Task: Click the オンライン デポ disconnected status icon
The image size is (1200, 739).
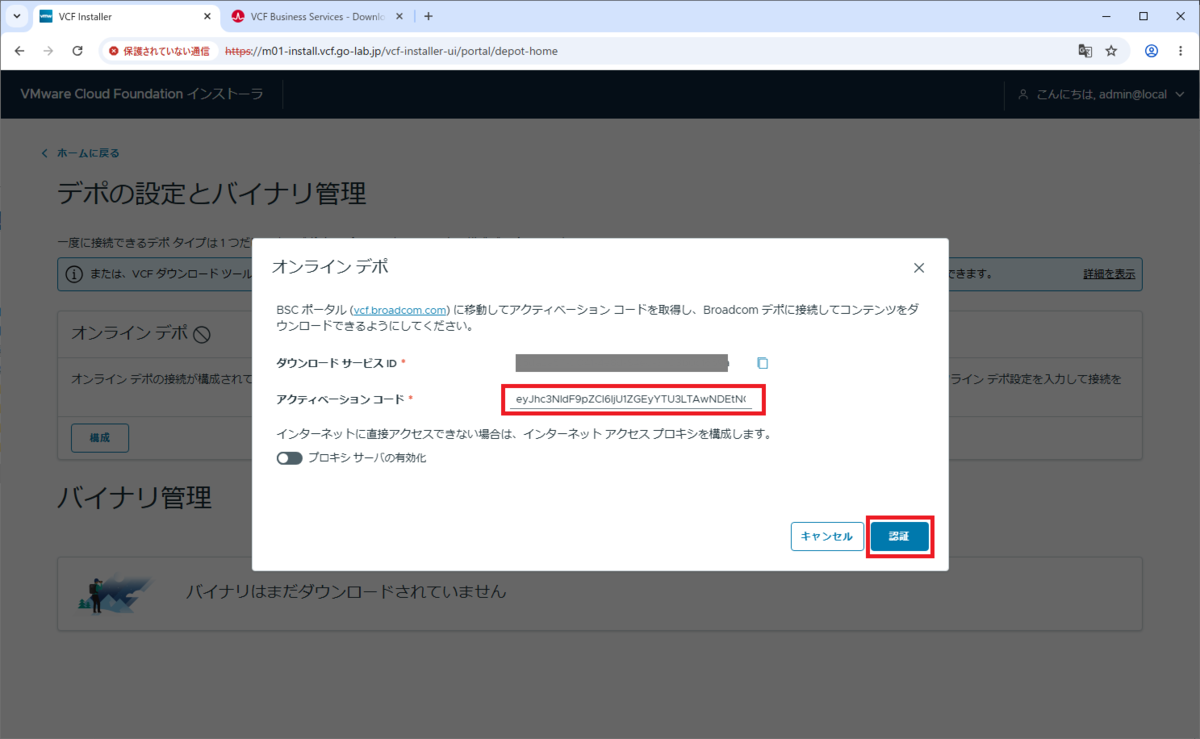Action: (201, 334)
